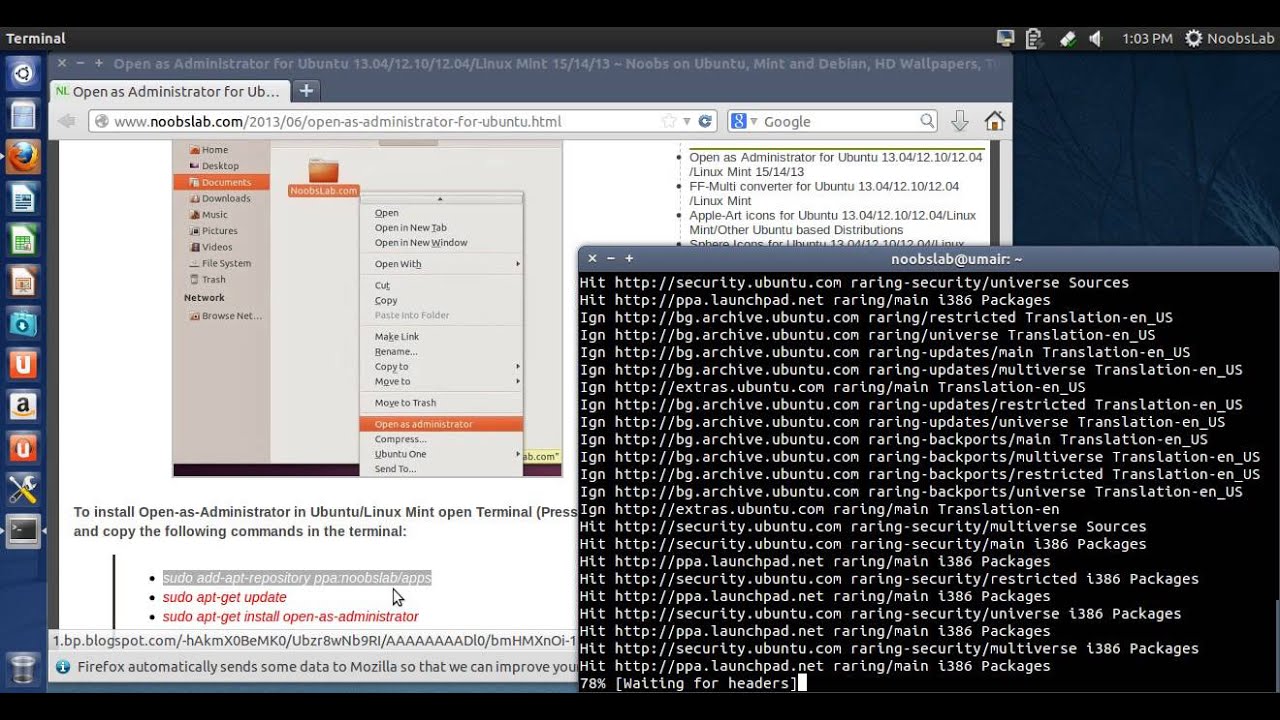This screenshot has width=1280, height=720.
Task: Open a new Firefox tab with plus
Action: [x=306, y=91]
